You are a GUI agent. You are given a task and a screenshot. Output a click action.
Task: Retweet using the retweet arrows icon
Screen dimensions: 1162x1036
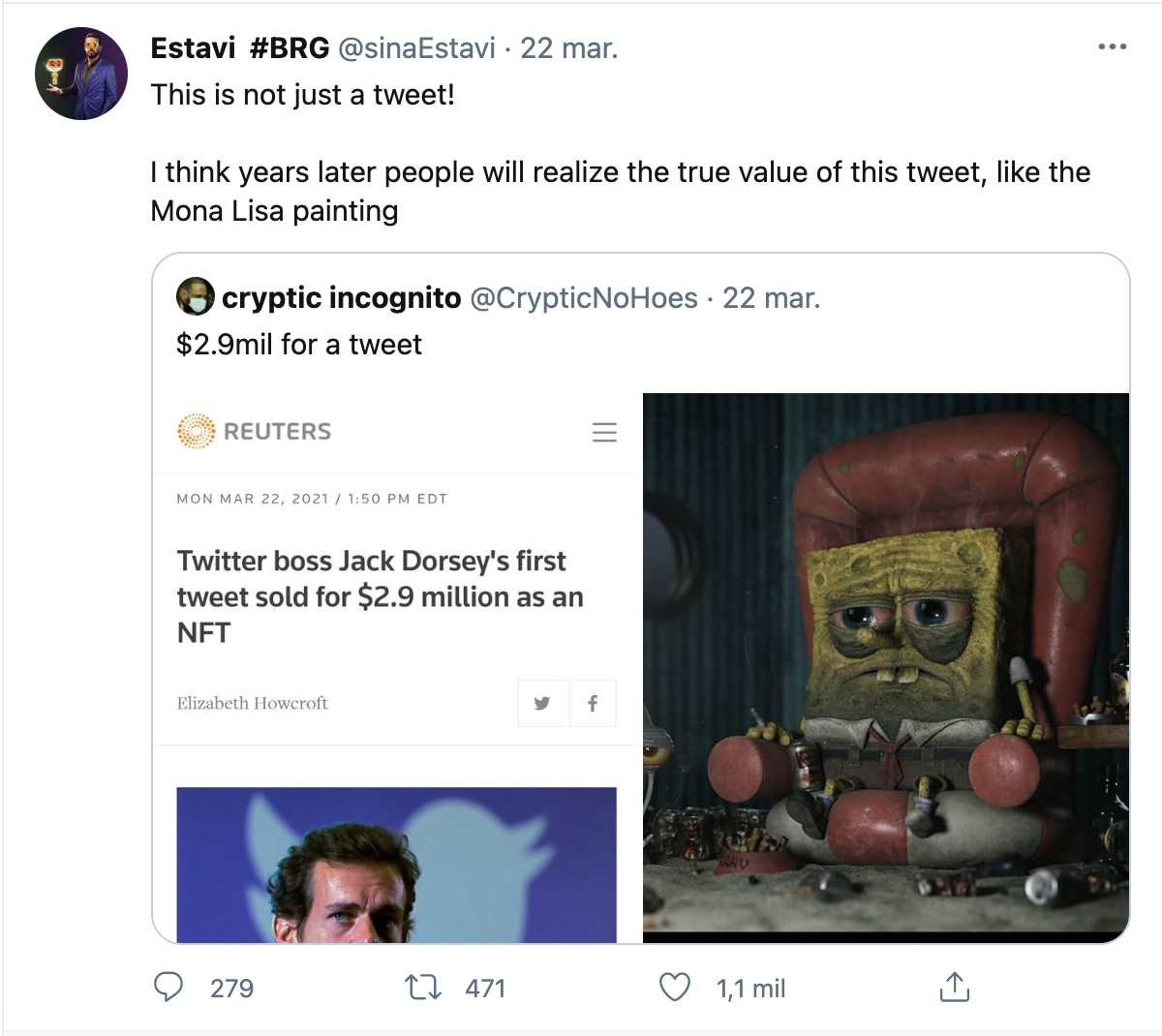tap(423, 988)
